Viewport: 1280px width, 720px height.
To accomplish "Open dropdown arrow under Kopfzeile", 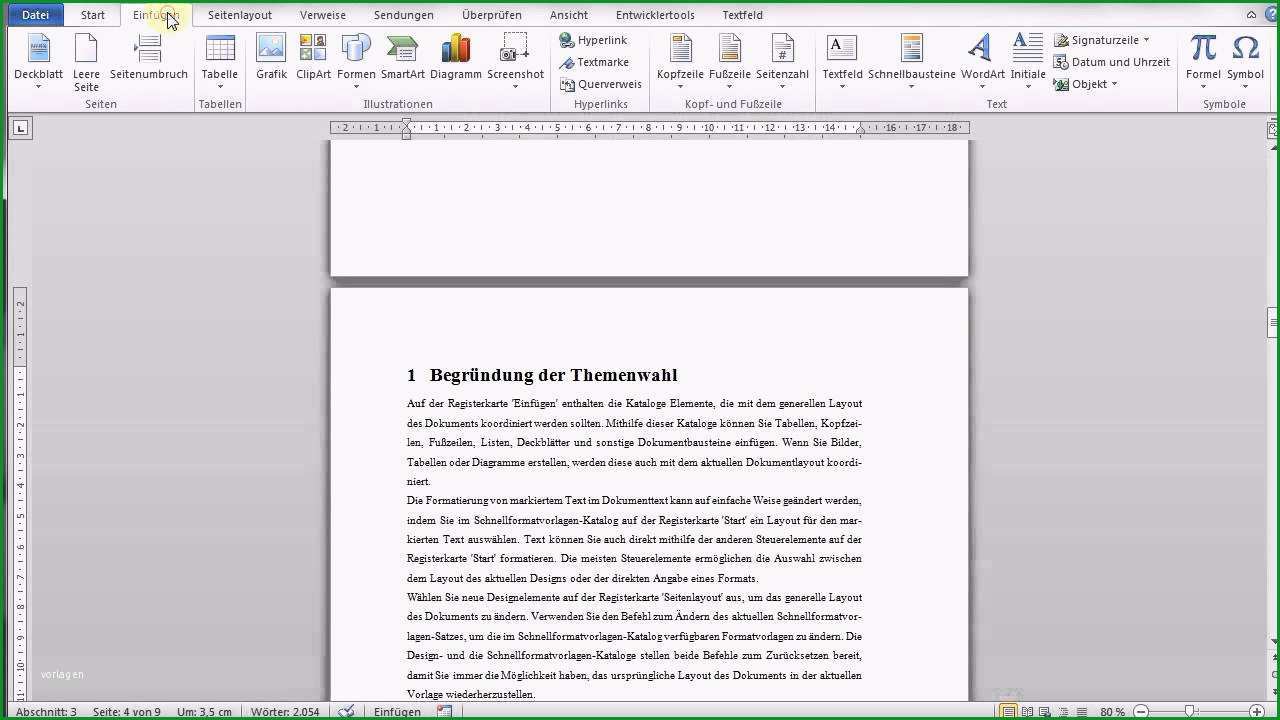I will 680,87.
